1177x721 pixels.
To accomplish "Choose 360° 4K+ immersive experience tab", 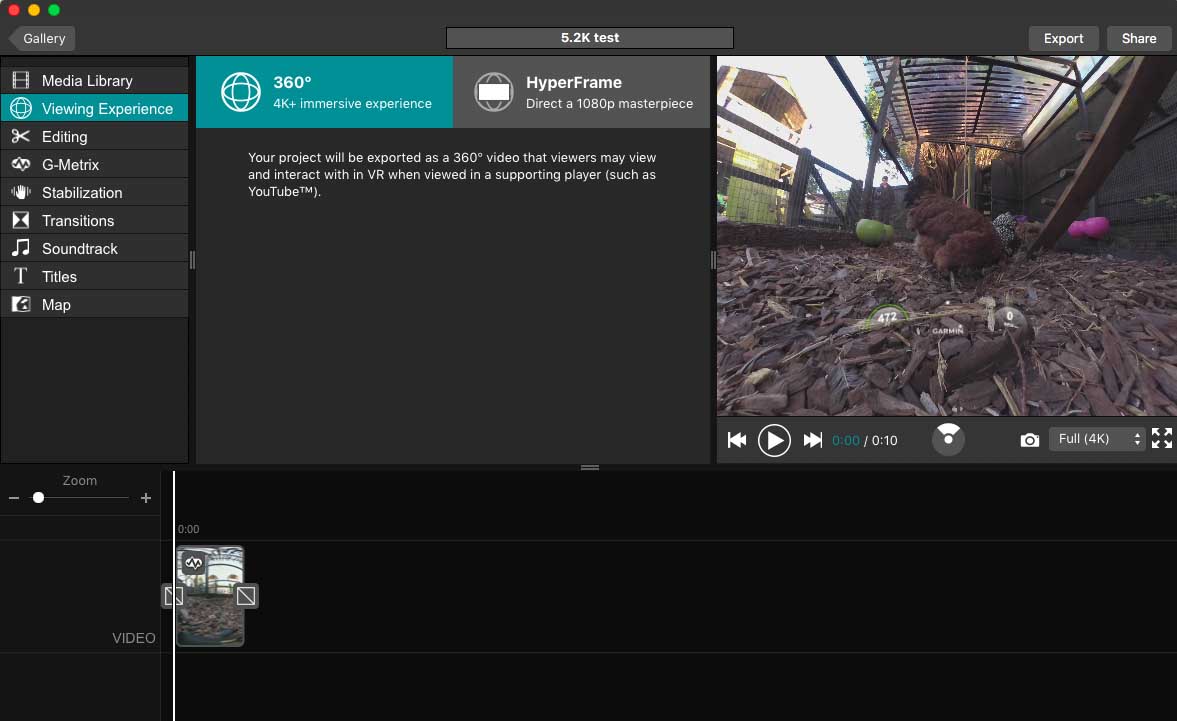I will click(324, 92).
